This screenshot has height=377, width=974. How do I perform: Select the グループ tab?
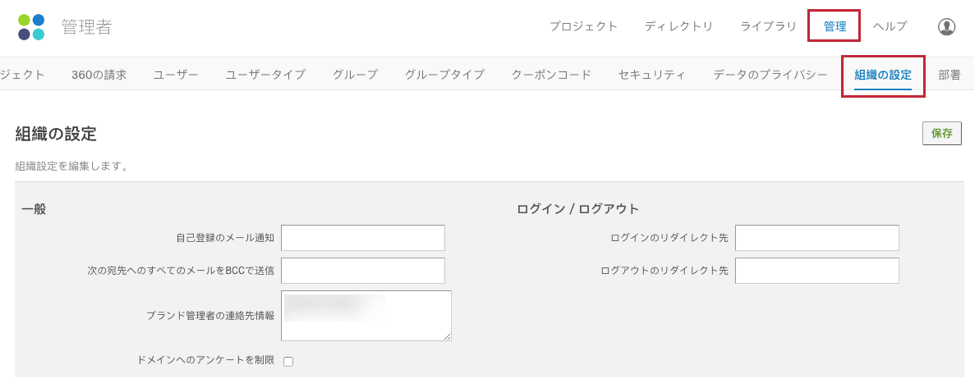click(355, 75)
